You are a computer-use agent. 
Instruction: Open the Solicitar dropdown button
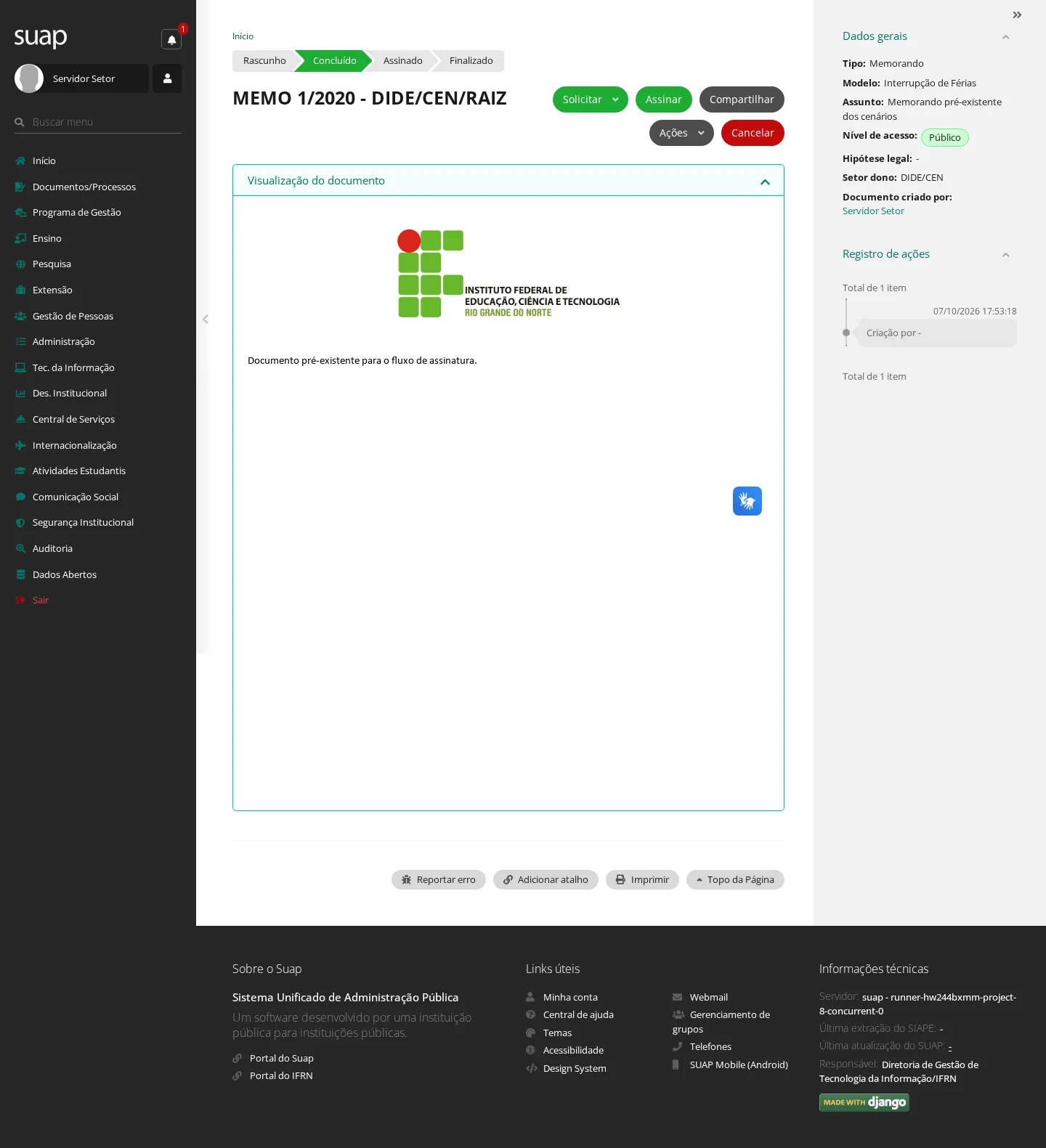click(591, 99)
